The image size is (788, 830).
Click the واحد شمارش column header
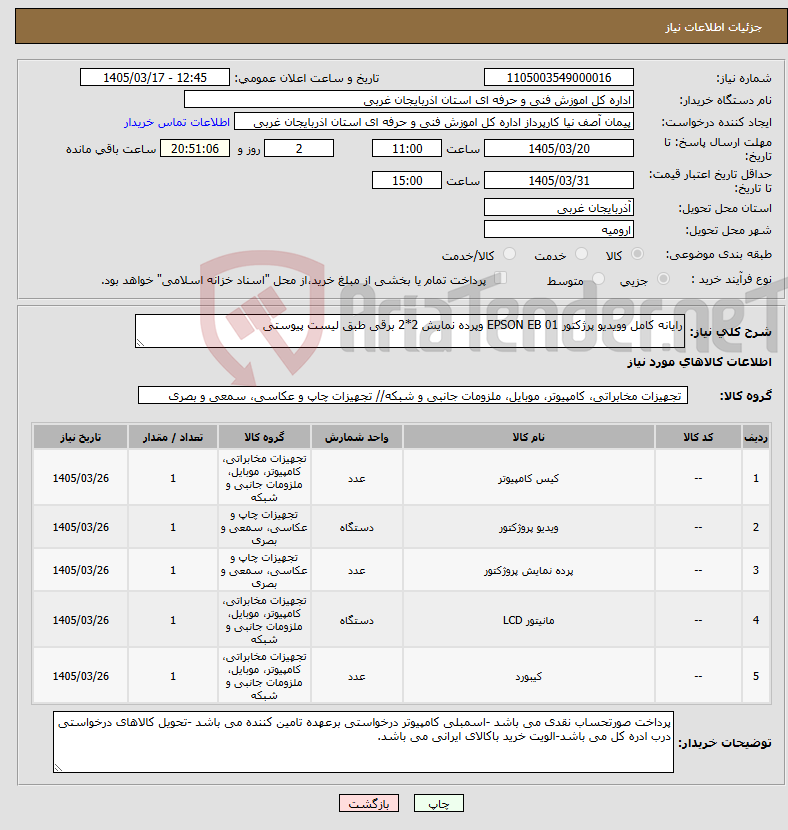[357, 437]
